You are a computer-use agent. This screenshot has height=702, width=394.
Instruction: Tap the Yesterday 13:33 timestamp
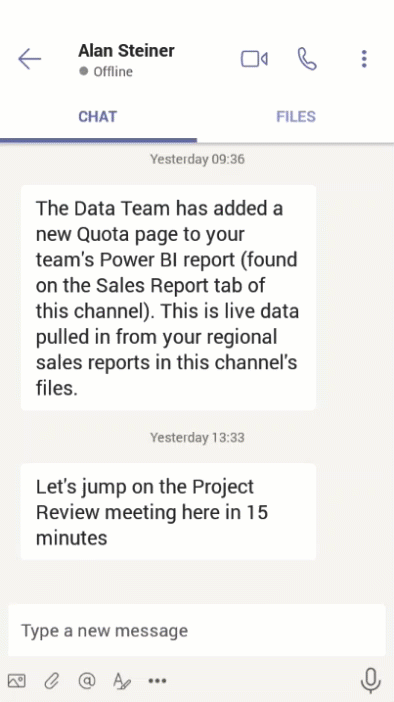(197, 437)
